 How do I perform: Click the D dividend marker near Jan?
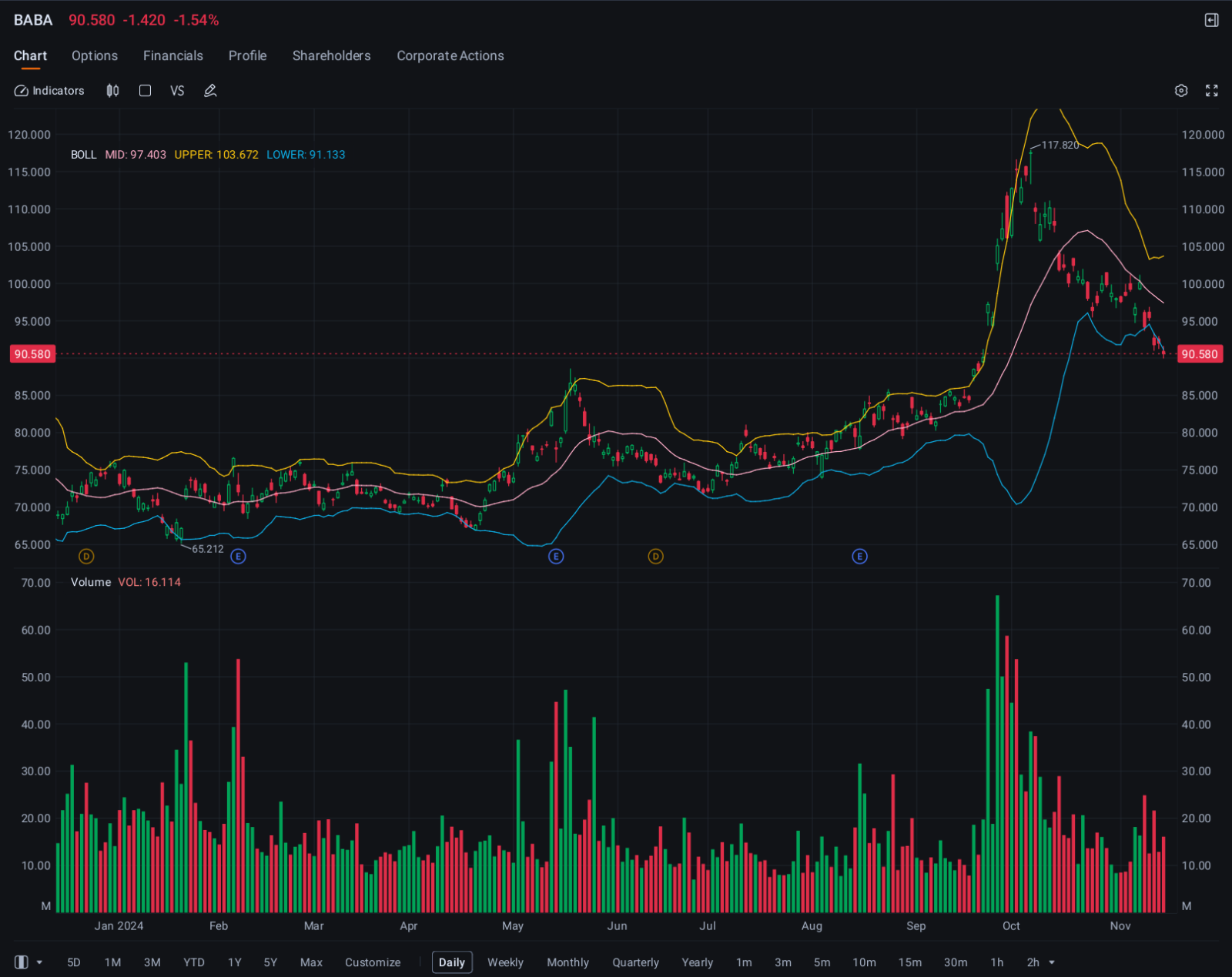[86, 556]
